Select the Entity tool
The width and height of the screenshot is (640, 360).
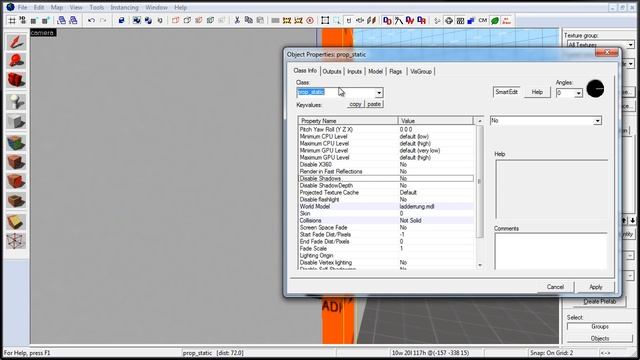(16, 102)
